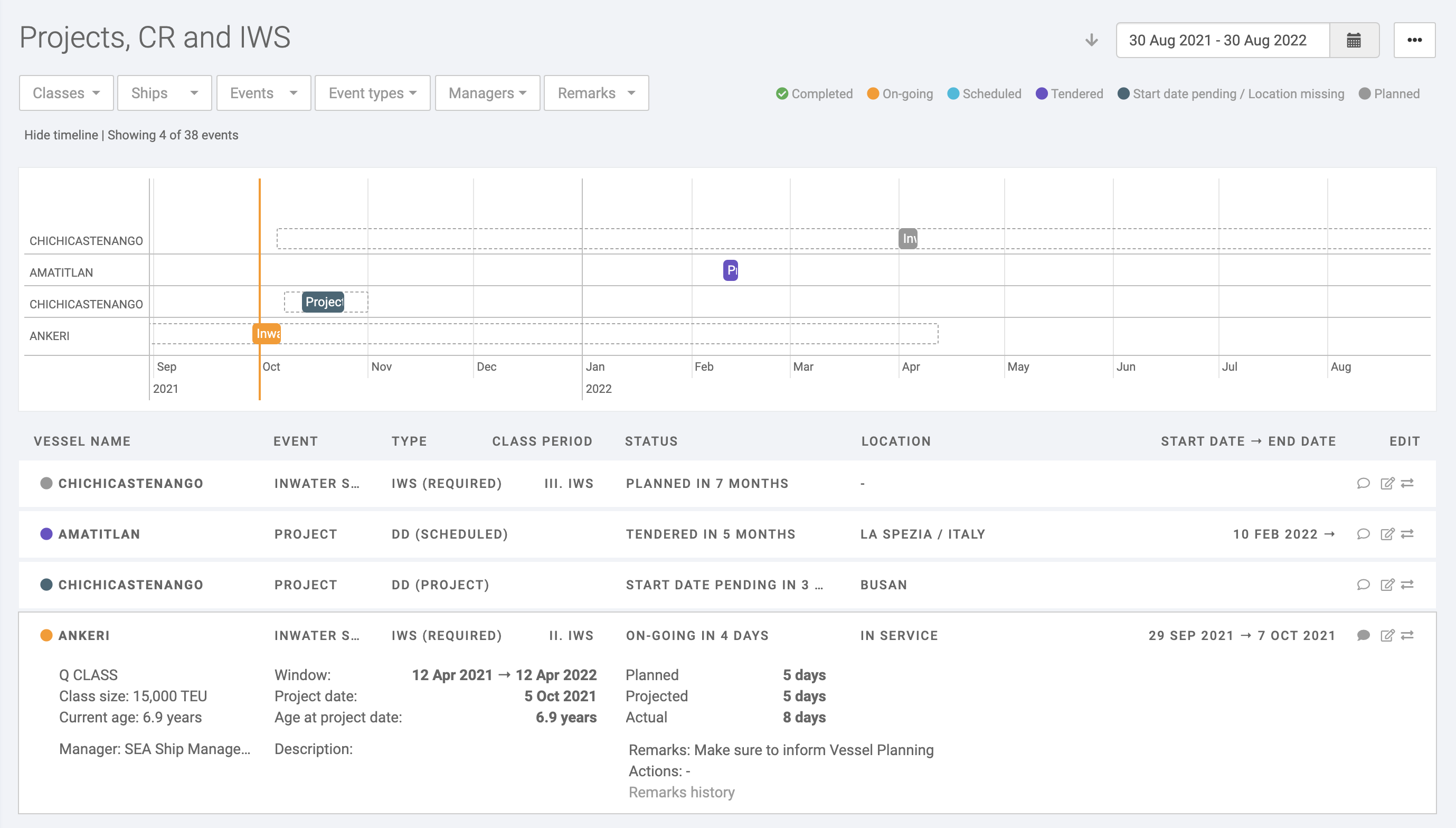Screen dimensions: 1456x828
Task: Expand Chichicastenango Inwater survey row
Action: pyautogui.click(x=727, y=483)
